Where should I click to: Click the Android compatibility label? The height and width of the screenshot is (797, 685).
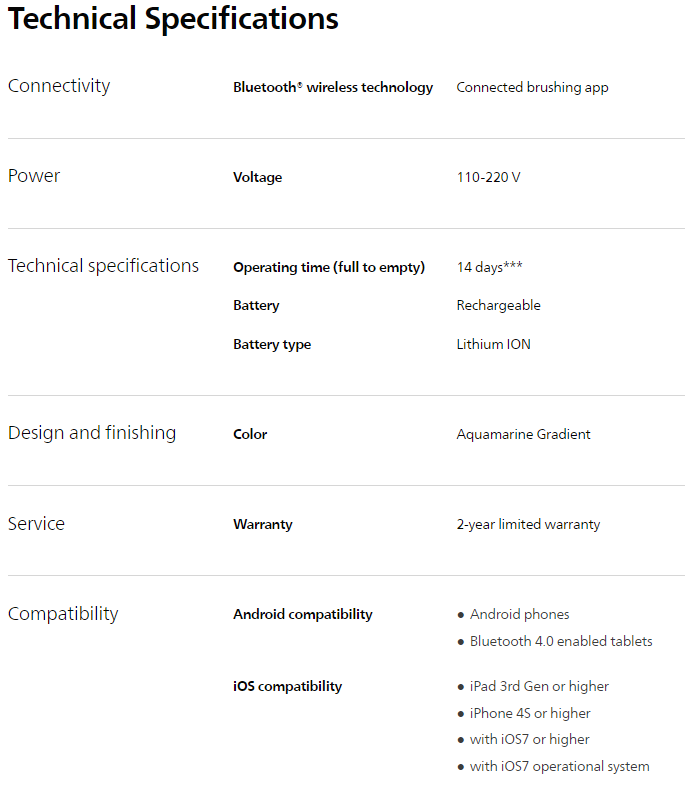302,614
